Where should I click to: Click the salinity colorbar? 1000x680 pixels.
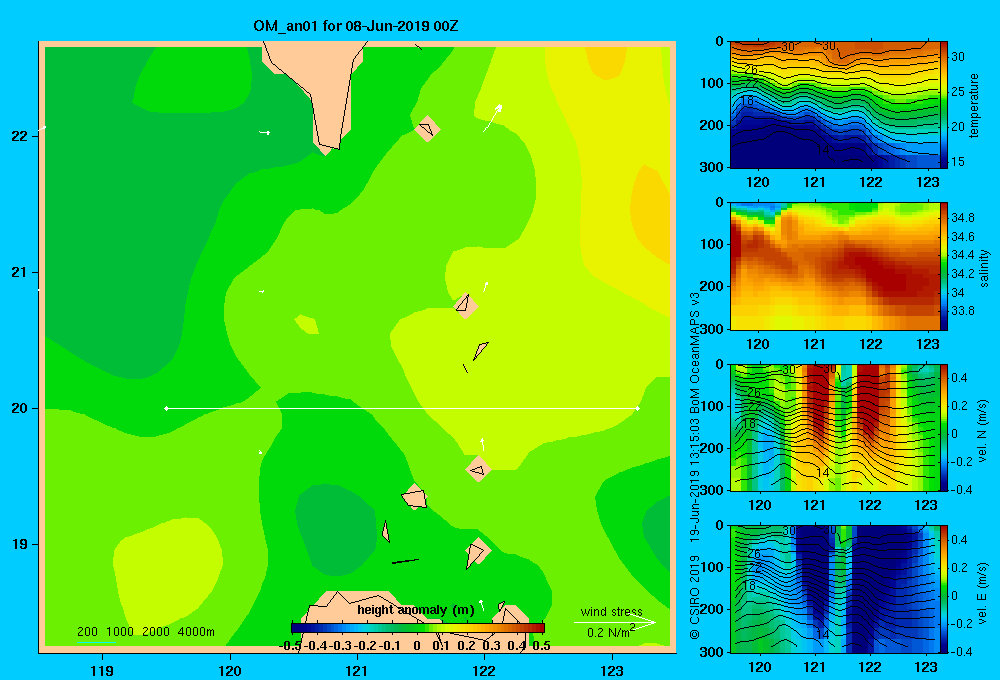pyautogui.click(x=944, y=266)
